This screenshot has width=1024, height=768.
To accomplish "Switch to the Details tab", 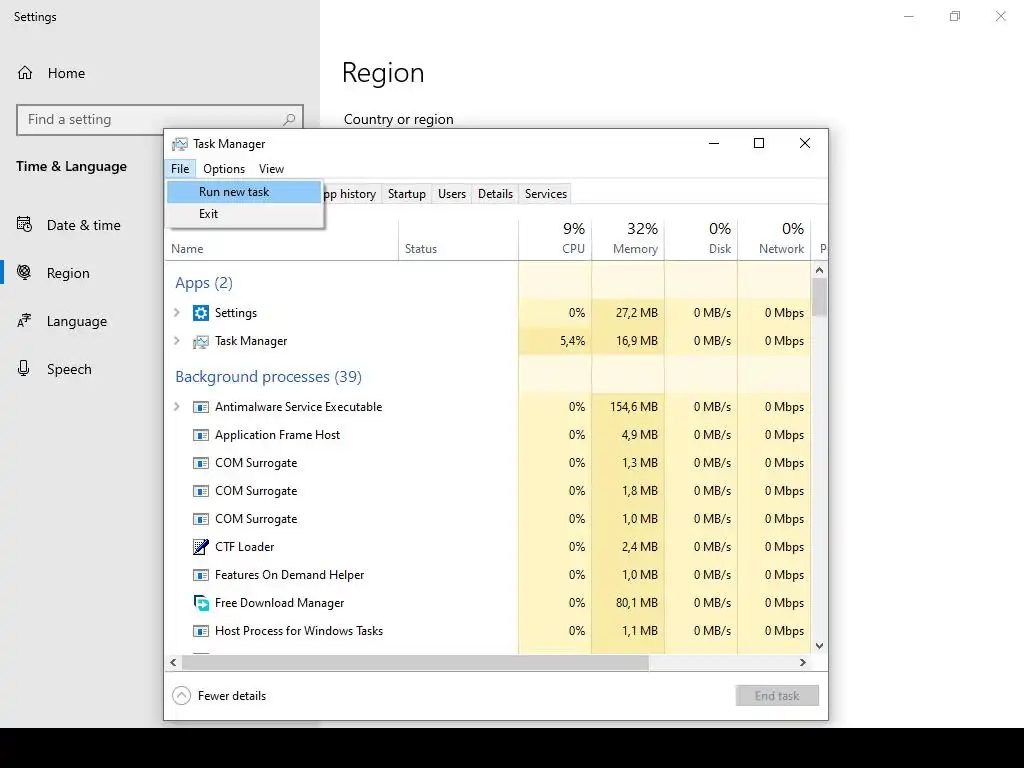I will 495,194.
